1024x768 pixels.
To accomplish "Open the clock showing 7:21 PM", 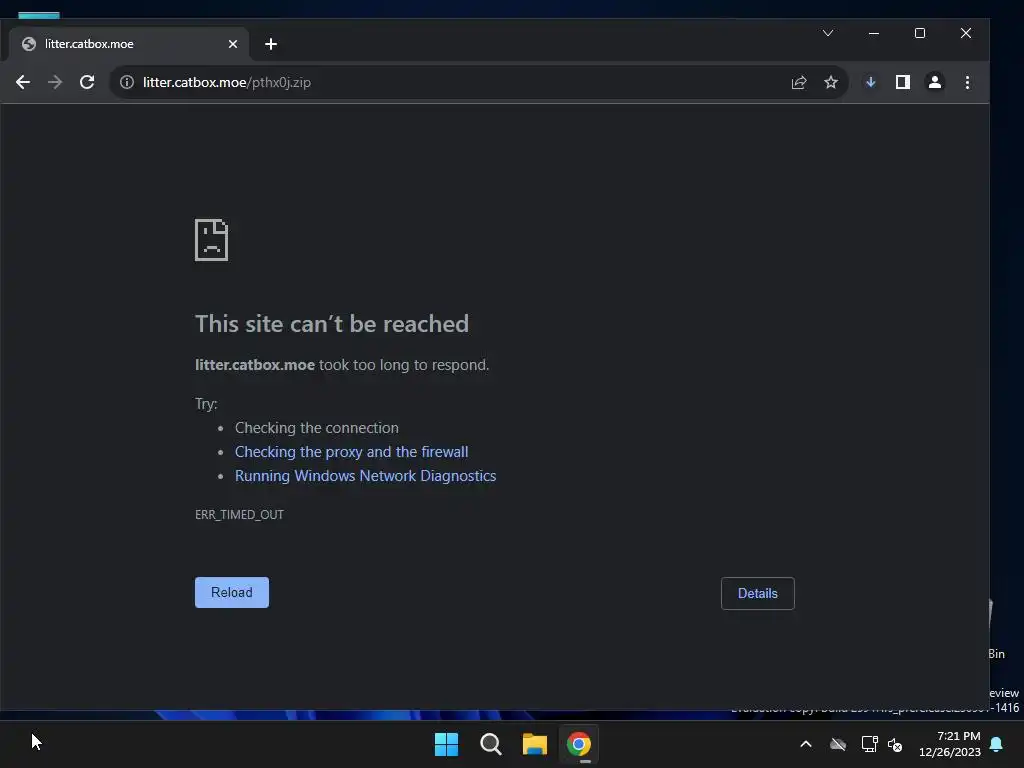I will coord(950,744).
